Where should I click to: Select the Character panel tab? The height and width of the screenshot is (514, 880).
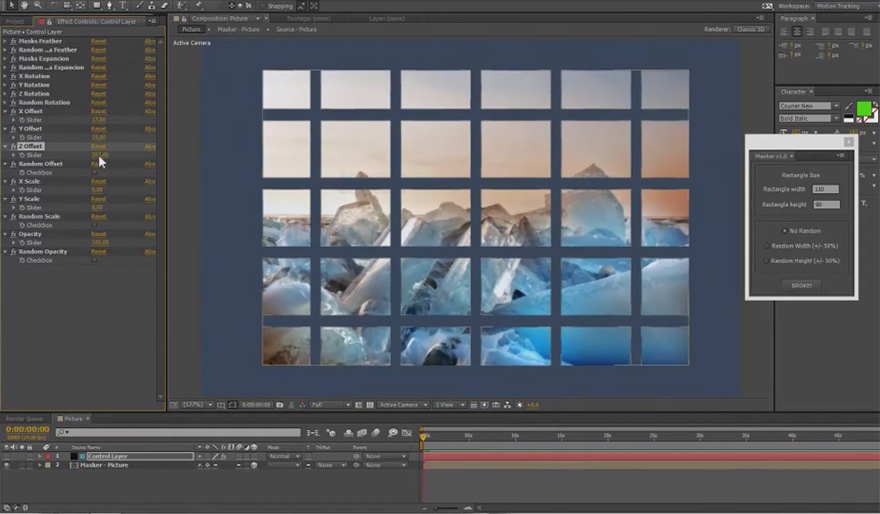tap(793, 91)
